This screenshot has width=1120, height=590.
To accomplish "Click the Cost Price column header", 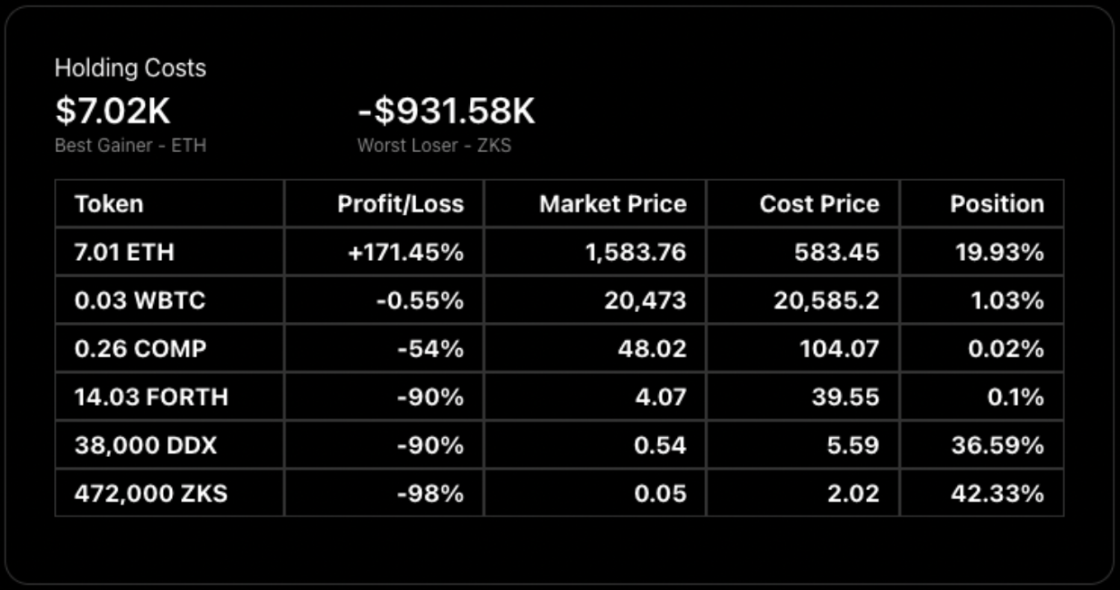I will [819, 204].
